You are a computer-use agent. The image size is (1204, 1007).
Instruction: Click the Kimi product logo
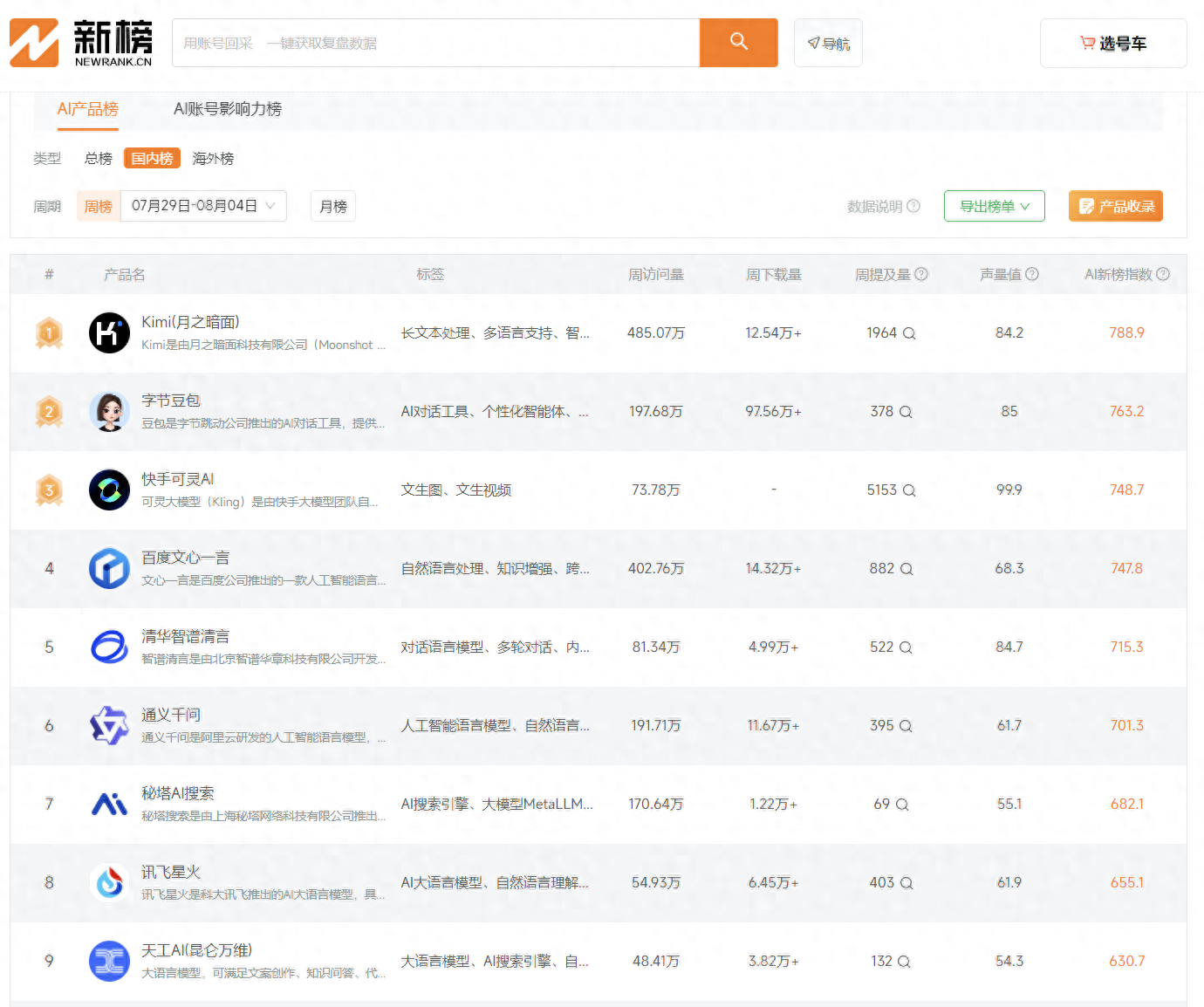110,332
